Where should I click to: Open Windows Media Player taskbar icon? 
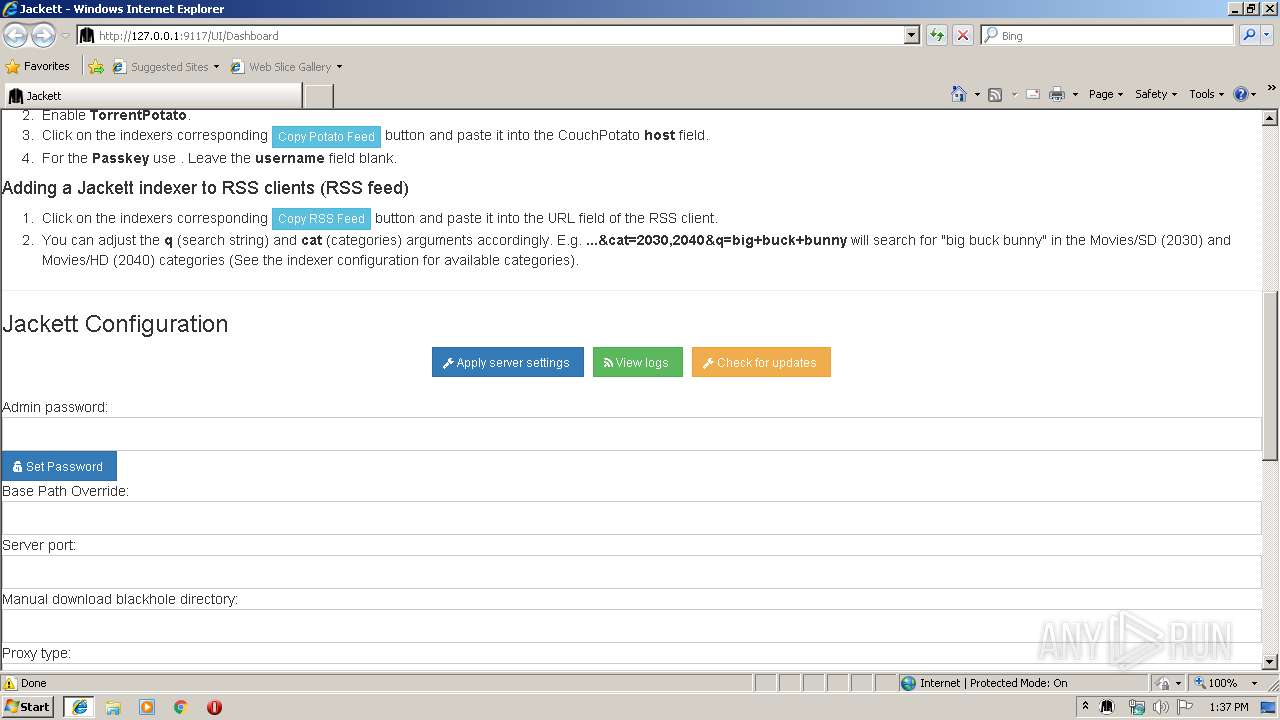(x=147, y=707)
